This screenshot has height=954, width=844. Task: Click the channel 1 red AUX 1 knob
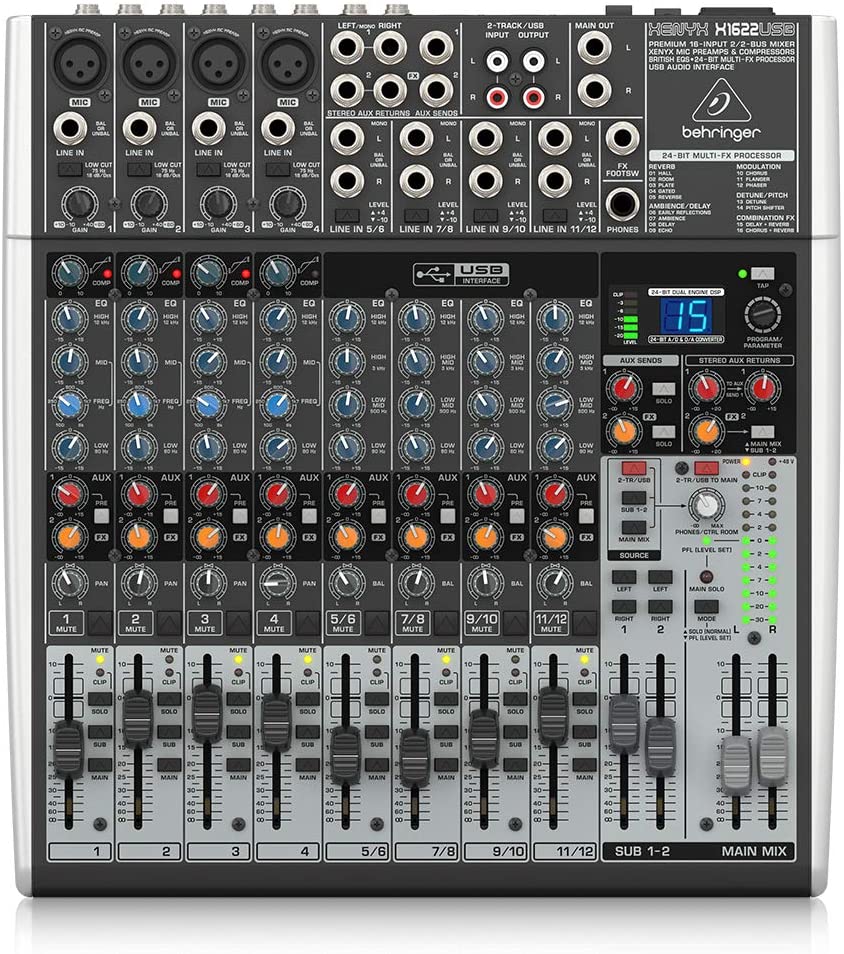coord(70,494)
